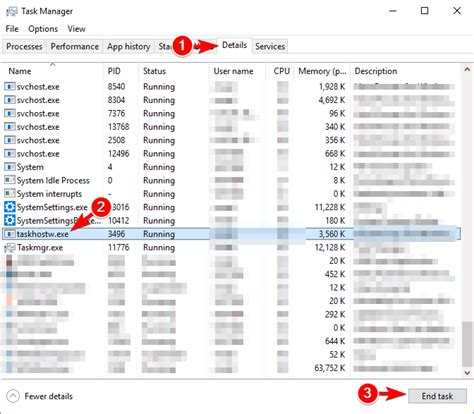Click the vertical scrollbar thumb

(467, 344)
